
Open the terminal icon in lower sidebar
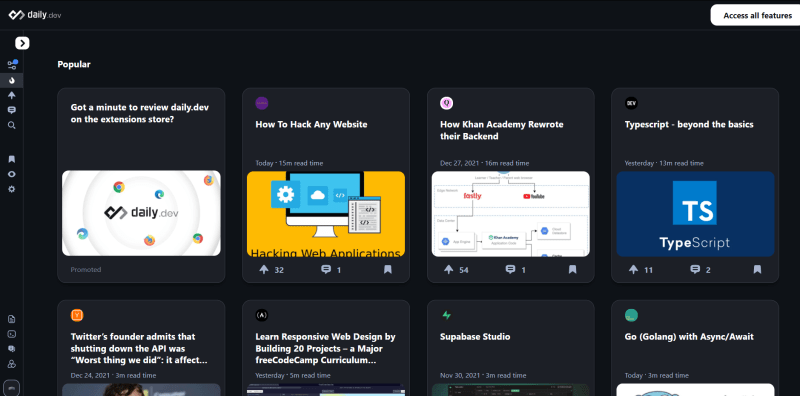[12, 334]
